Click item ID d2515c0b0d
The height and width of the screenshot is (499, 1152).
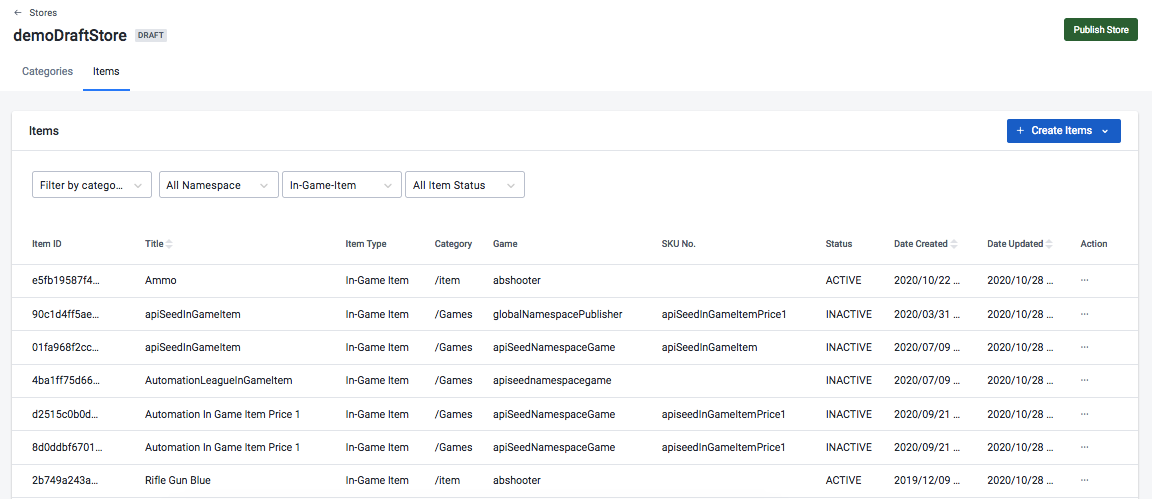click(x=65, y=414)
